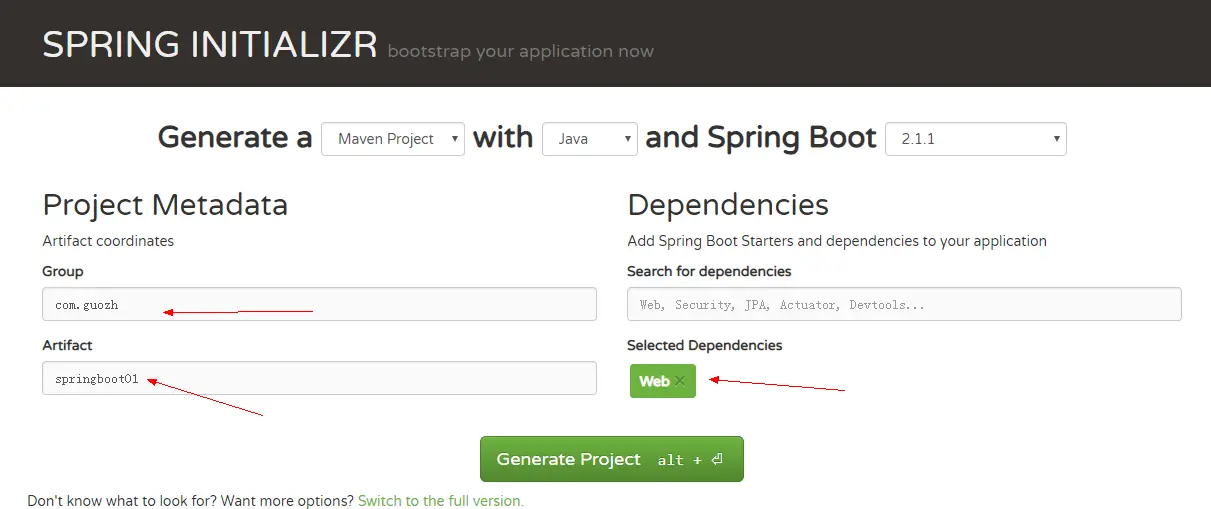This screenshot has height=509, width=1211.
Task: Click the 'Selected Dependencies' label
Action: point(705,345)
